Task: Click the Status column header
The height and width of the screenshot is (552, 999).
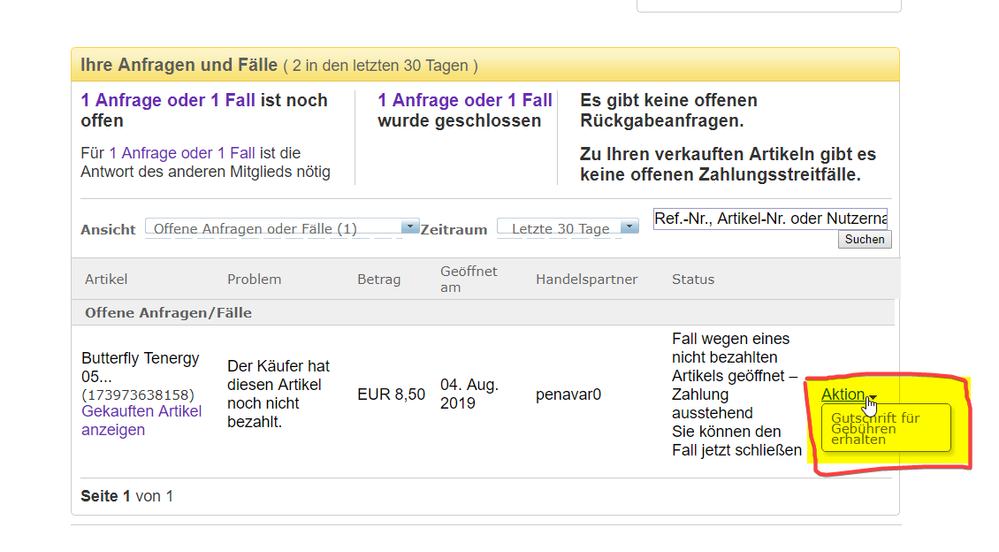Action: pyautogui.click(x=693, y=279)
